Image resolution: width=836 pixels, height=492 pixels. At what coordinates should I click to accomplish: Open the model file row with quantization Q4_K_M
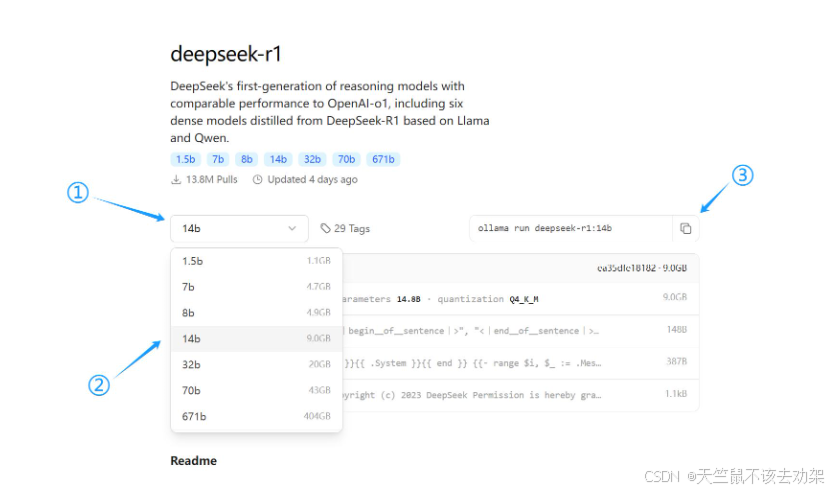520,299
